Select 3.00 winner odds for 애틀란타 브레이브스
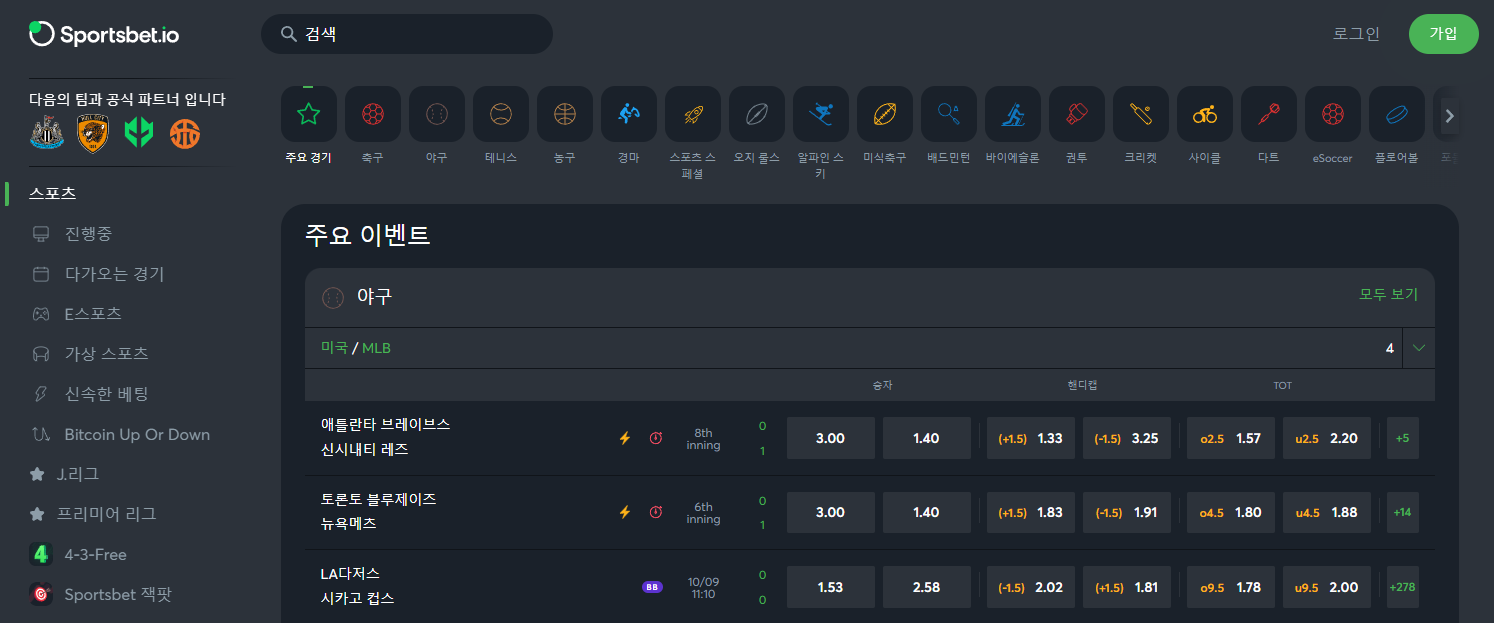The image size is (1494, 623). 830,438
